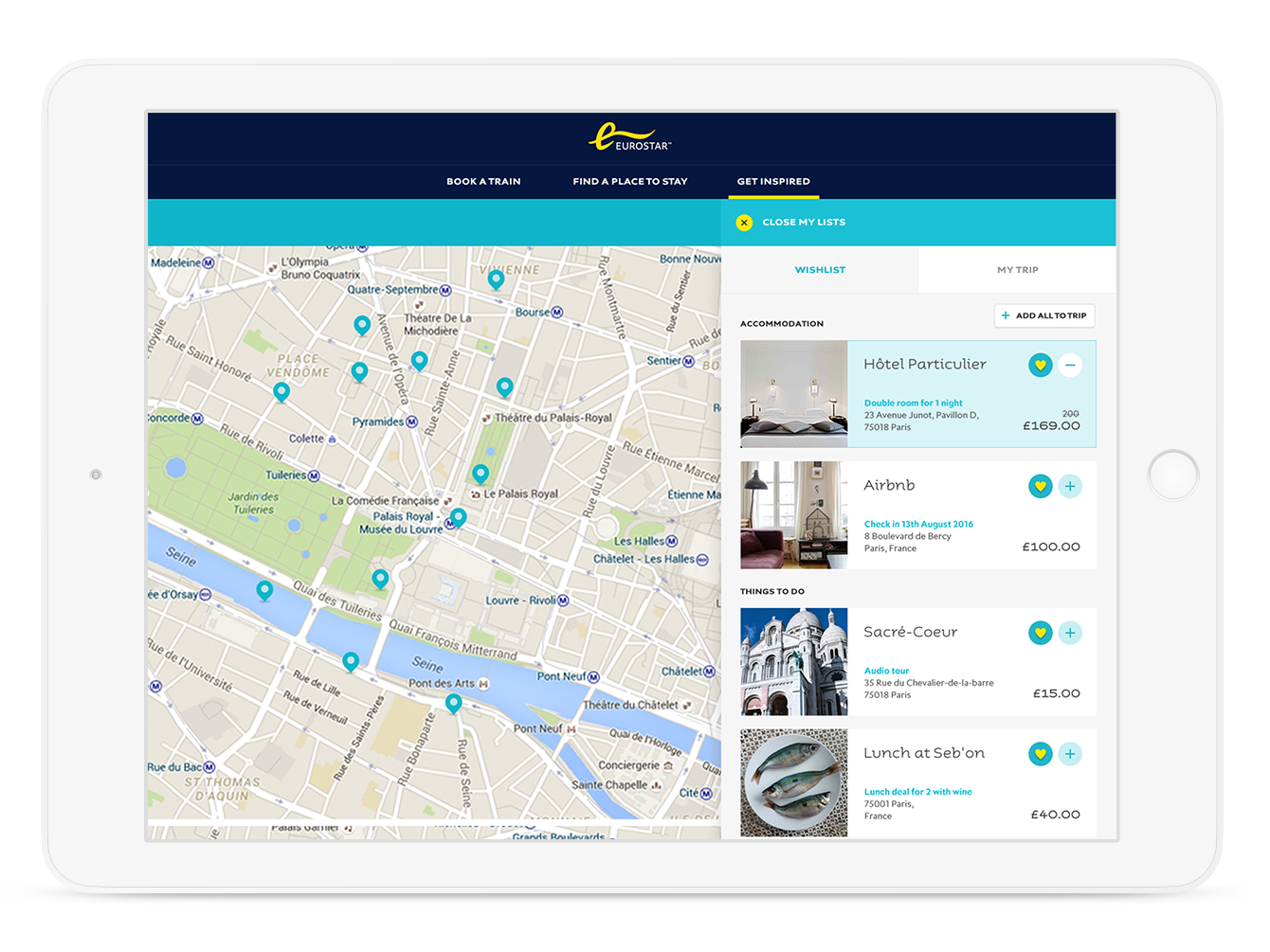Click the Hôtel Particulier title
Image resolution: width=1270 pixels, height=952 pixels.
coord(925,364)
